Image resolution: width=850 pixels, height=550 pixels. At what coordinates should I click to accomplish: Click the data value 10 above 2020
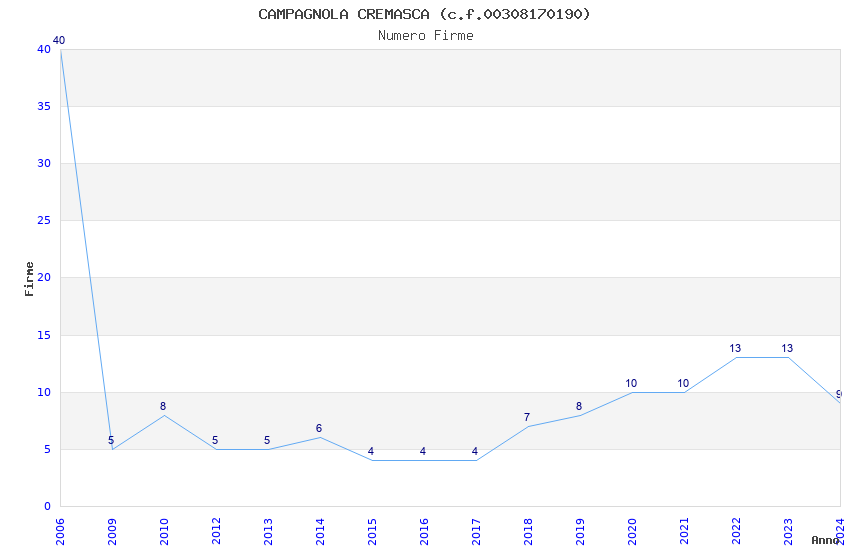(631, 384)
